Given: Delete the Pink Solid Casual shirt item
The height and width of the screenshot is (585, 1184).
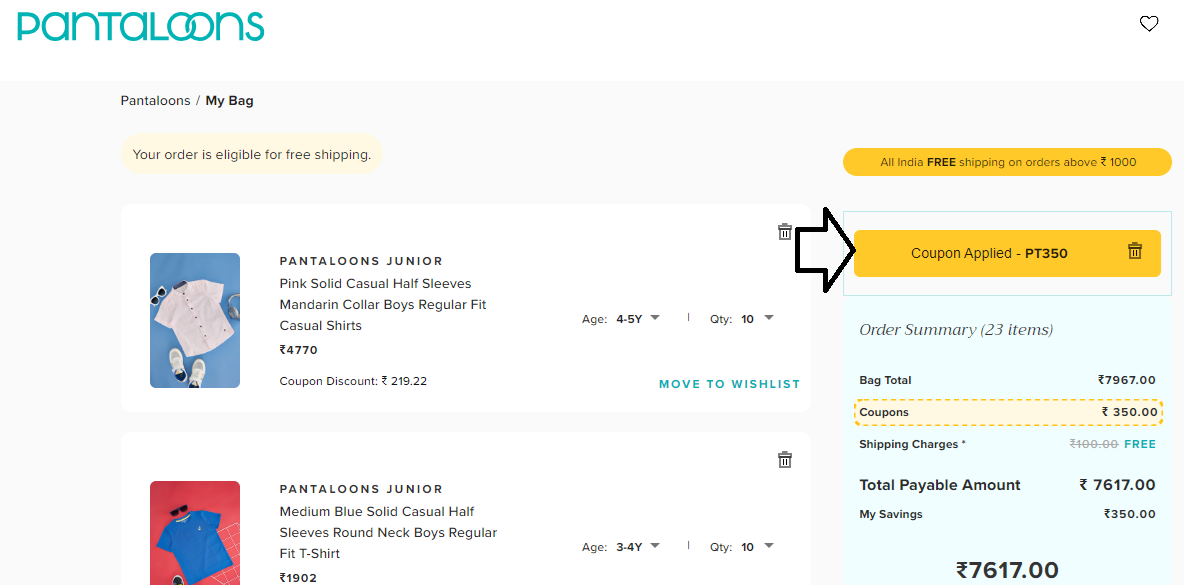Looking at the screenshot, I should point(785,232).
